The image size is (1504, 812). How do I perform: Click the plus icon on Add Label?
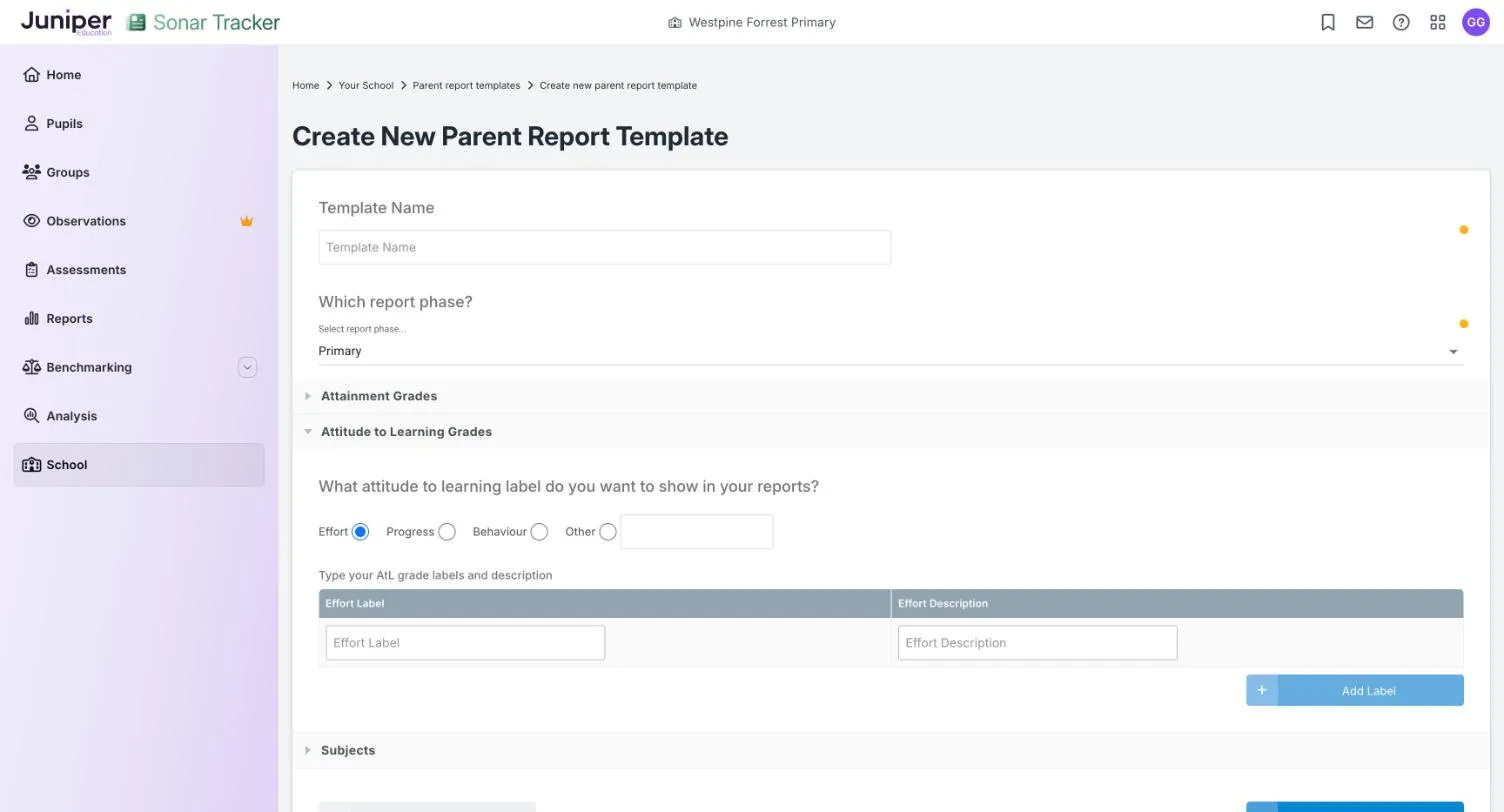pos(1262,690)
